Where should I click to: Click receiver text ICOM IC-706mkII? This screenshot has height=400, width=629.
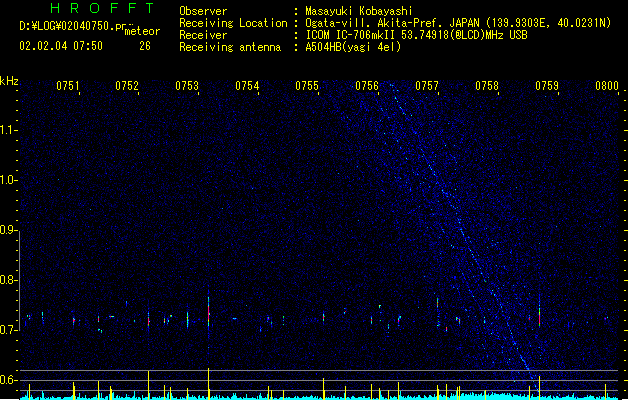pos(351,35)
